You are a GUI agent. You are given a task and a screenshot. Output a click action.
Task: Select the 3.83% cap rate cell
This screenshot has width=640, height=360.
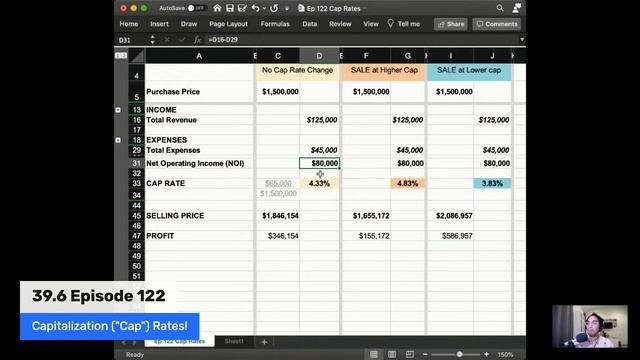(x=492, y=183)
